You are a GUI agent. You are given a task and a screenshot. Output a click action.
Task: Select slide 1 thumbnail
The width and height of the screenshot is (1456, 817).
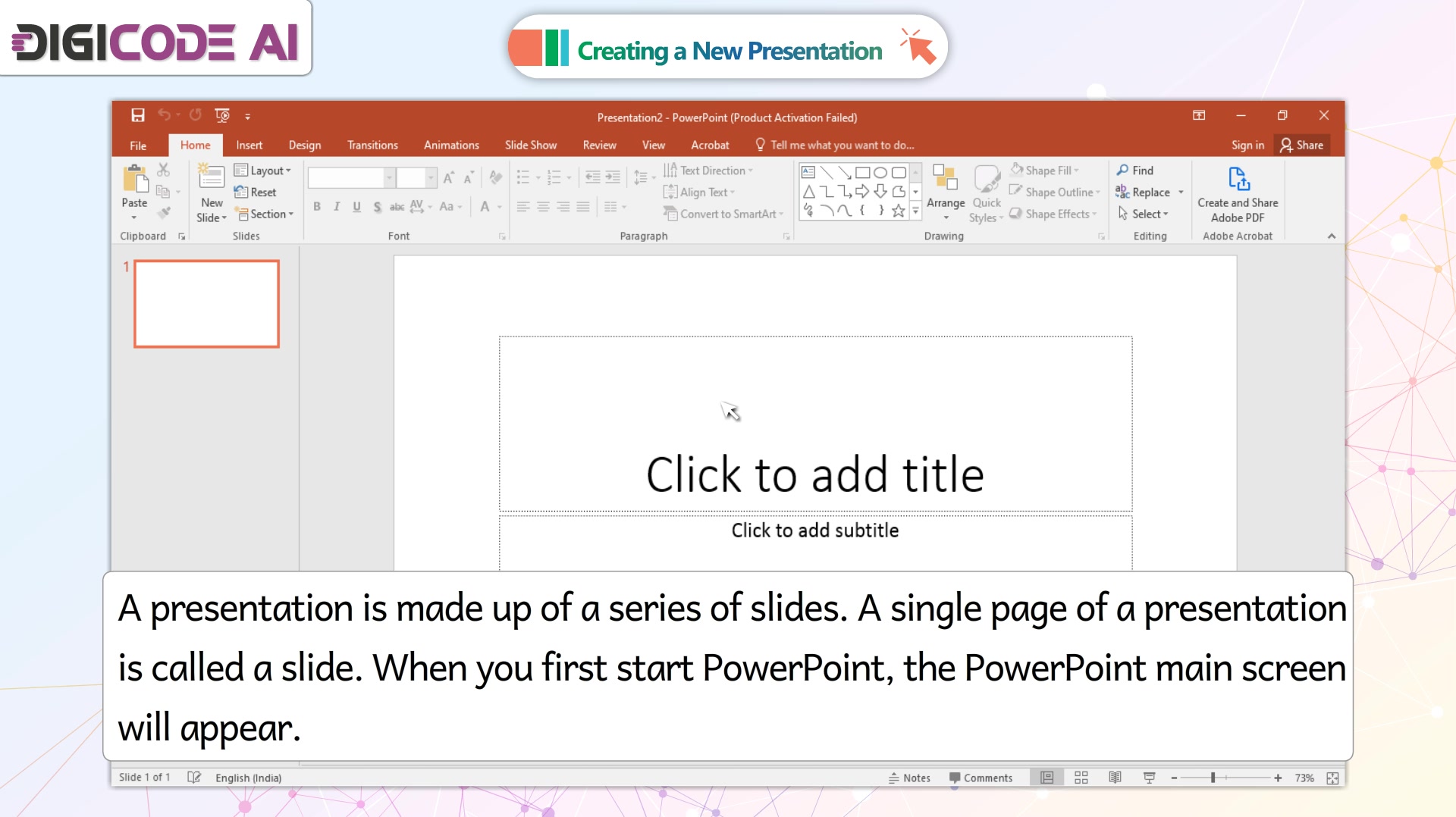[x=206, y=304]
